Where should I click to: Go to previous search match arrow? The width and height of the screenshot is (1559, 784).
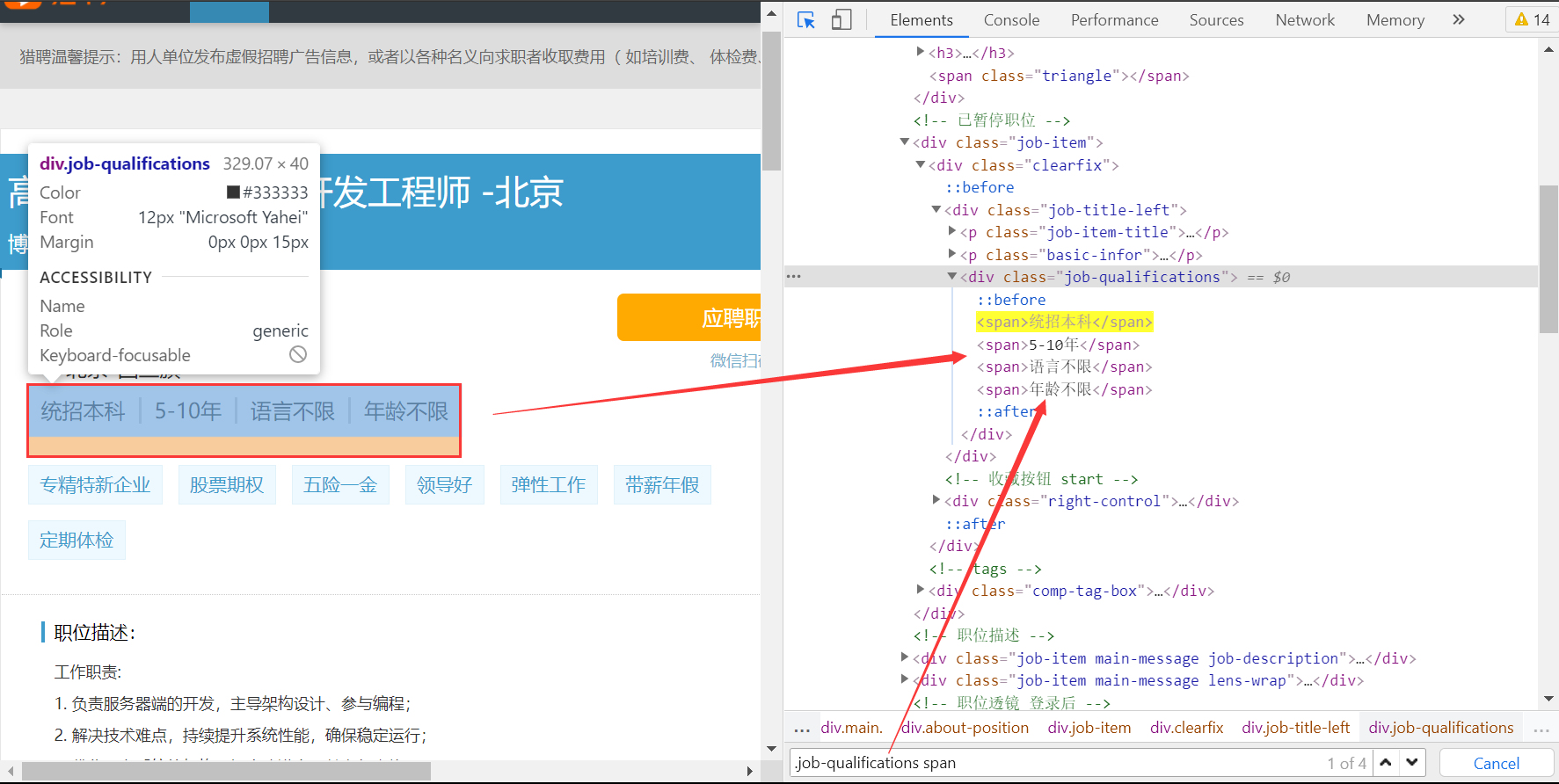pyautogui.click(x=1386, y=763)
